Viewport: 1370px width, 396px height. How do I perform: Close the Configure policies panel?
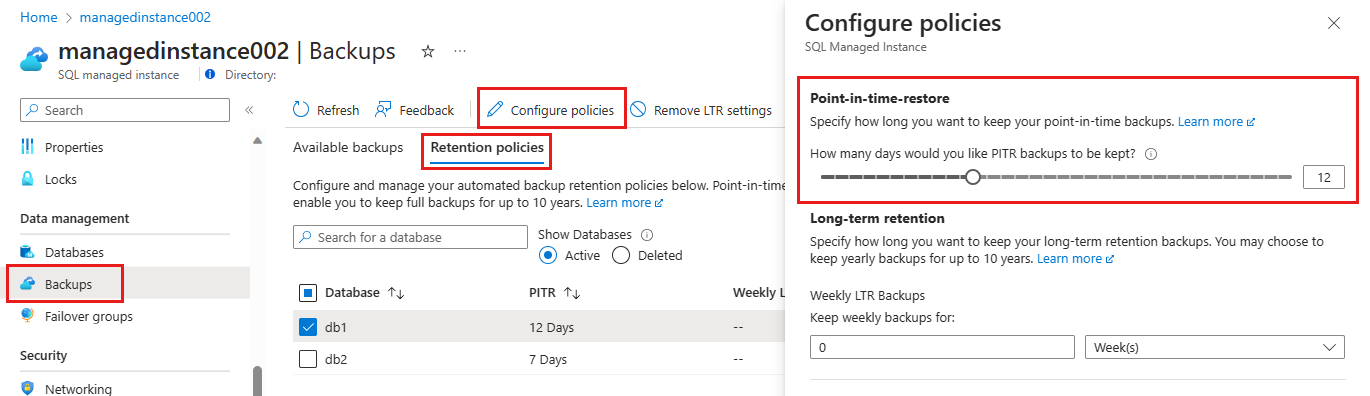pos(1334,23)
